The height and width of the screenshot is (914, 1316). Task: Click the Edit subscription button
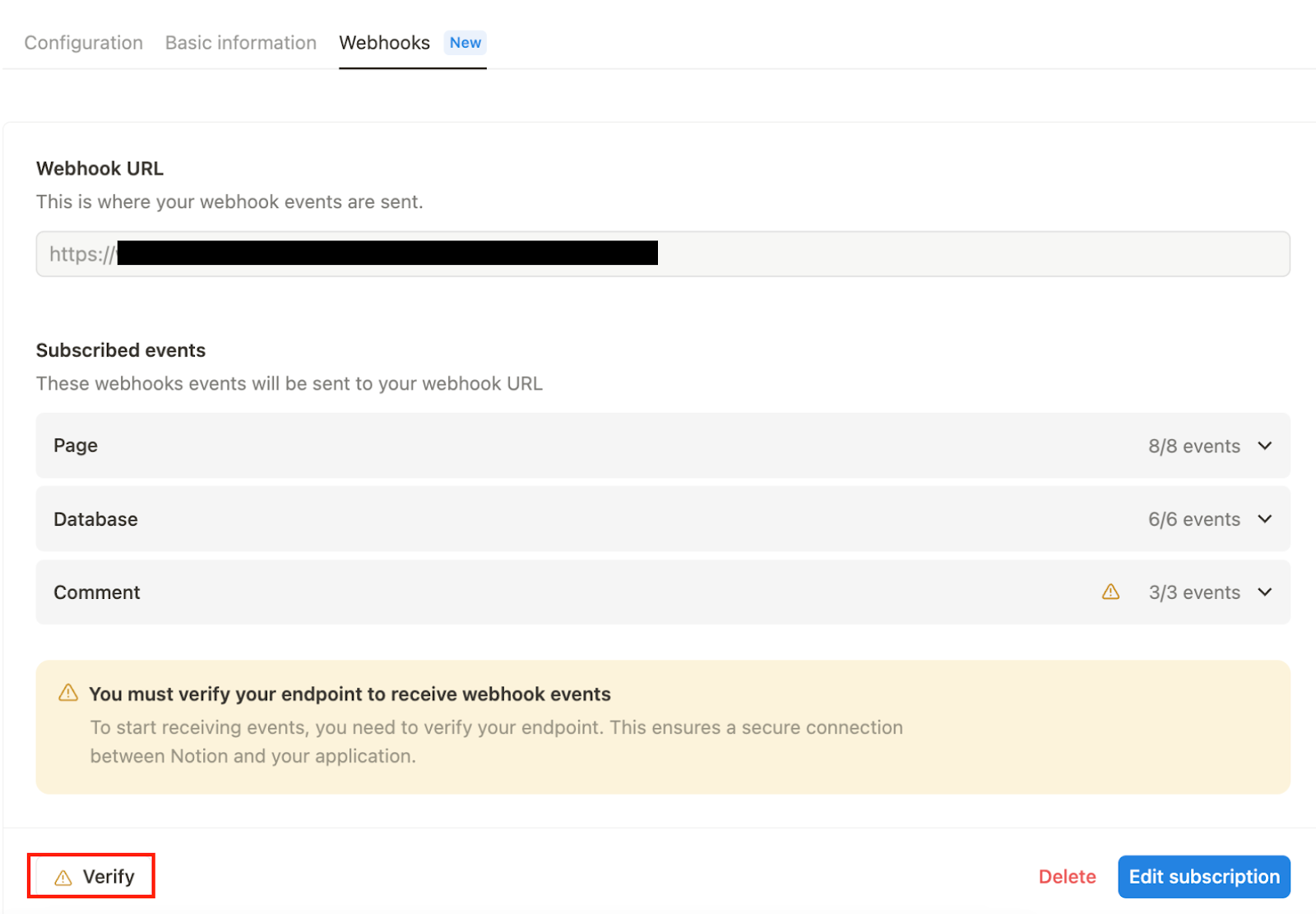tap(1203, 877)
